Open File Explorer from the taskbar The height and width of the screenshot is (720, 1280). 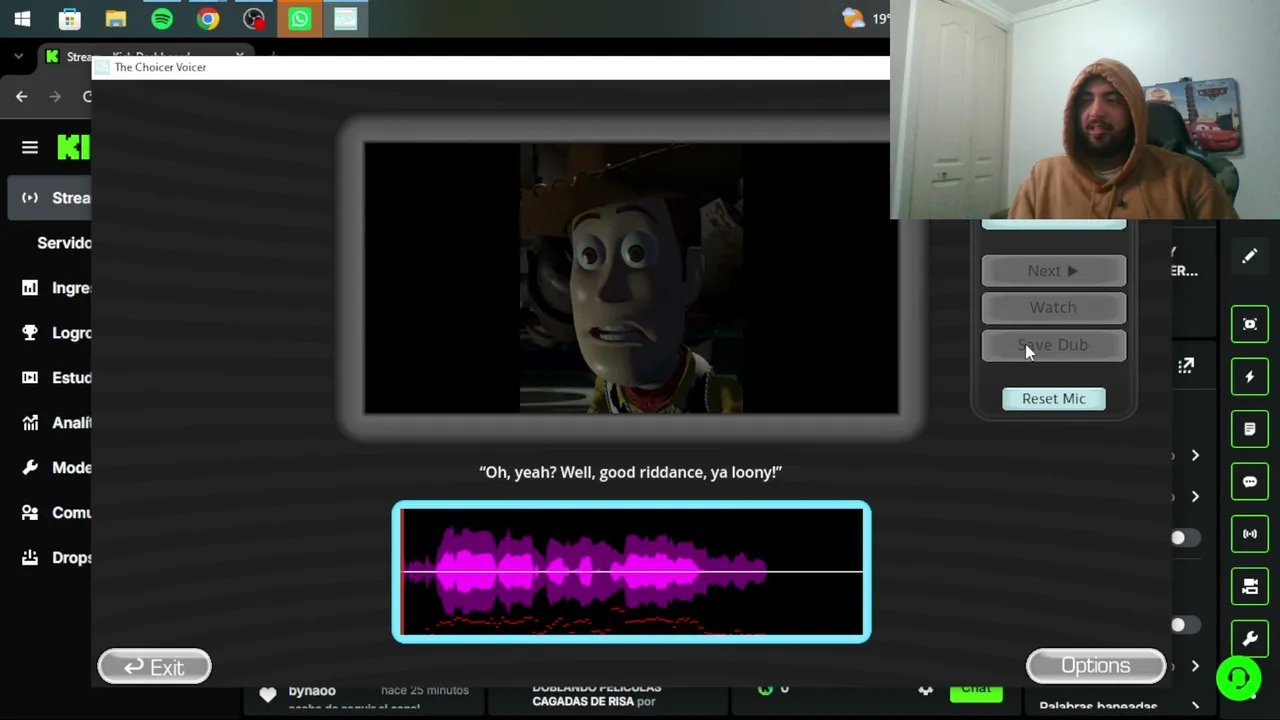[x=115, y=18]
